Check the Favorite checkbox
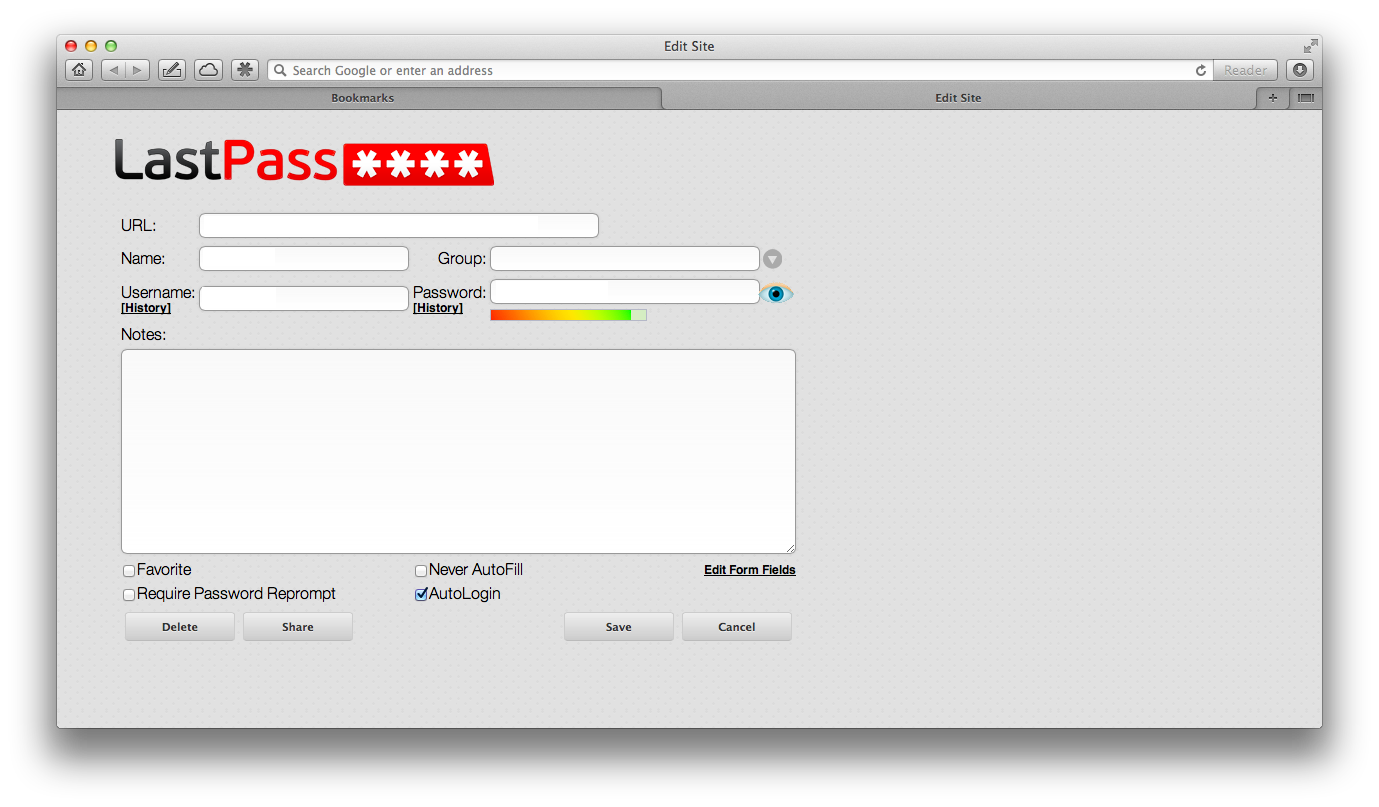1379x807 pixels. (x=129, y=571)
